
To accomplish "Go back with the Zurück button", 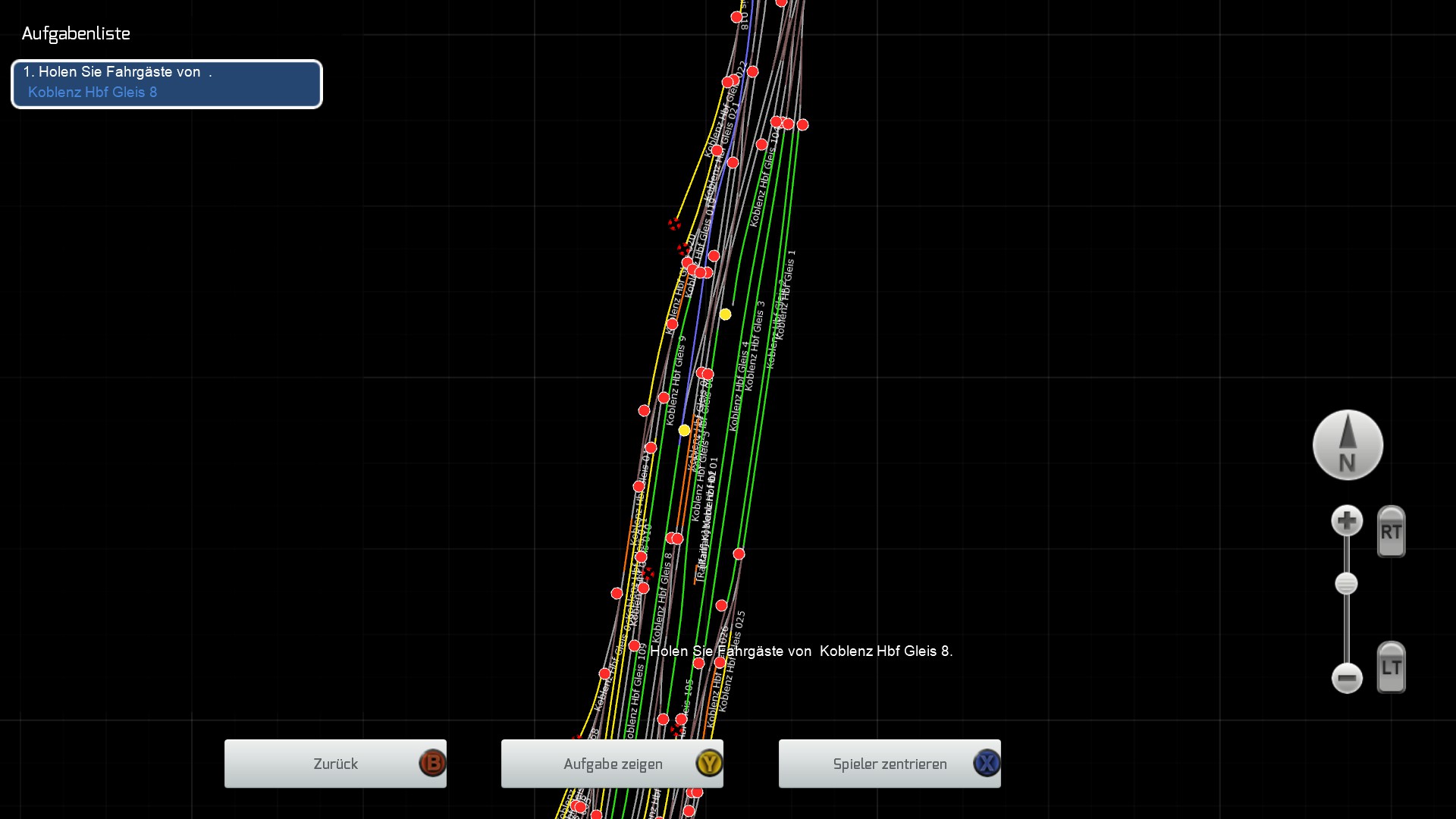I will click(x=335, y=764).
